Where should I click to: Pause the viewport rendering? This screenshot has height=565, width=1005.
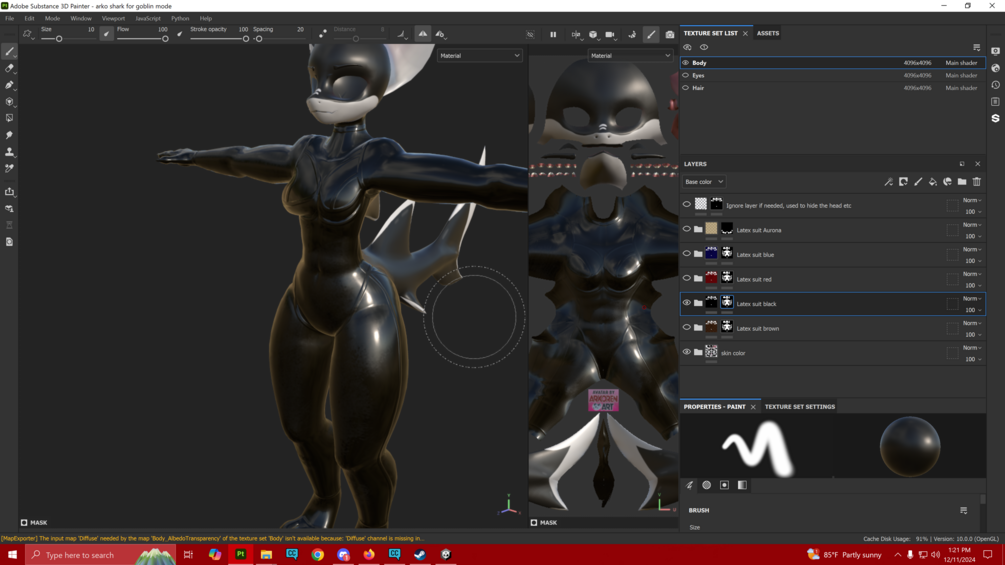(x=553, y=35)
